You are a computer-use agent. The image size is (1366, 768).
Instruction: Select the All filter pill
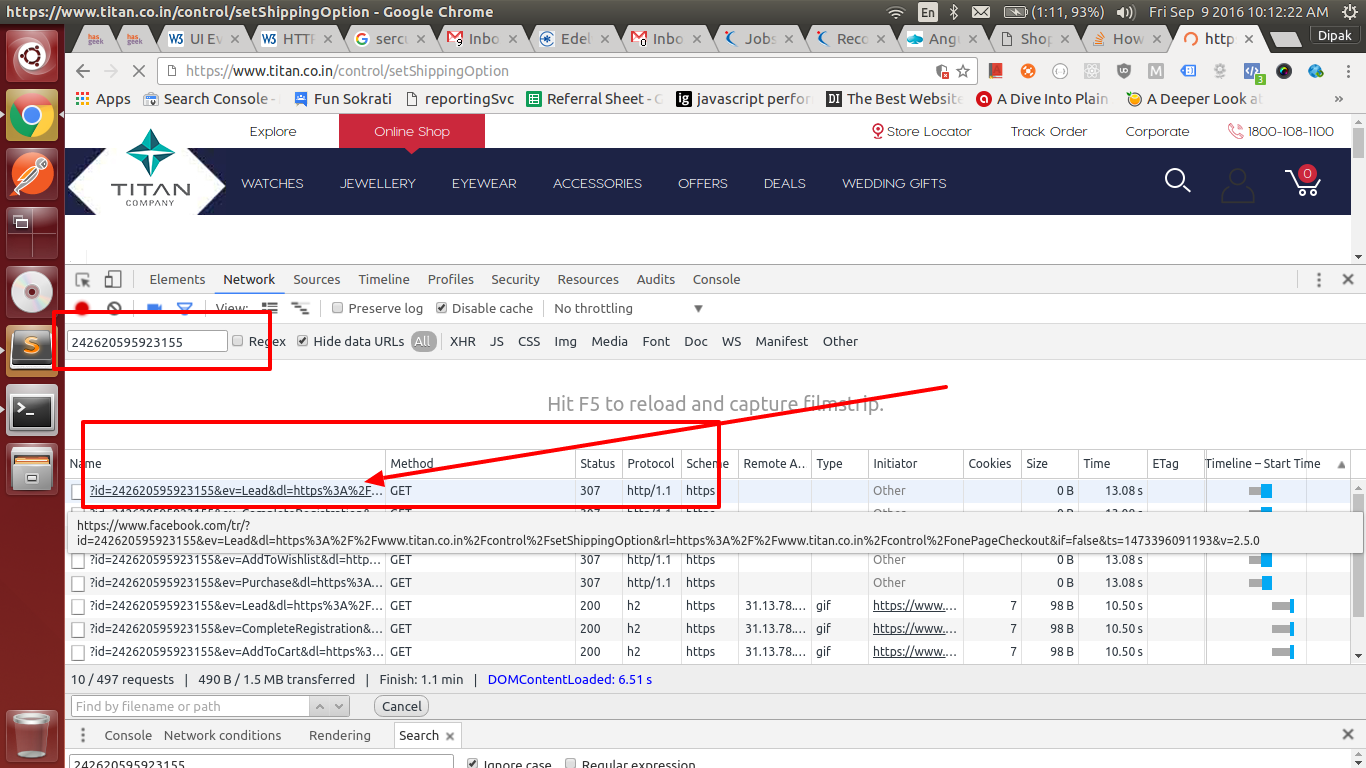coord(423,341)
